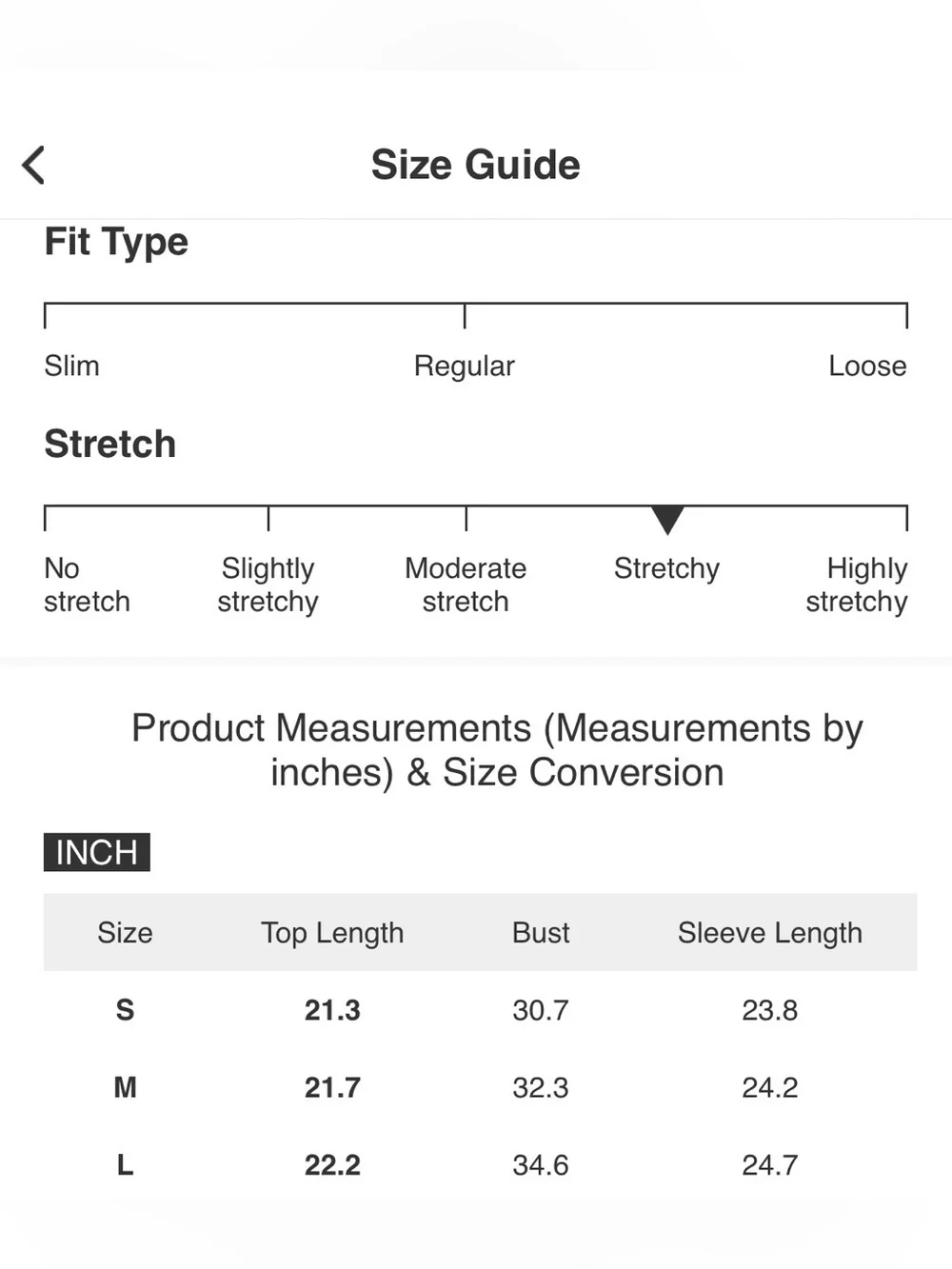Screen dimensions: 952x1269
Task: Tap the Loose fit label
Action: (867, 366)
